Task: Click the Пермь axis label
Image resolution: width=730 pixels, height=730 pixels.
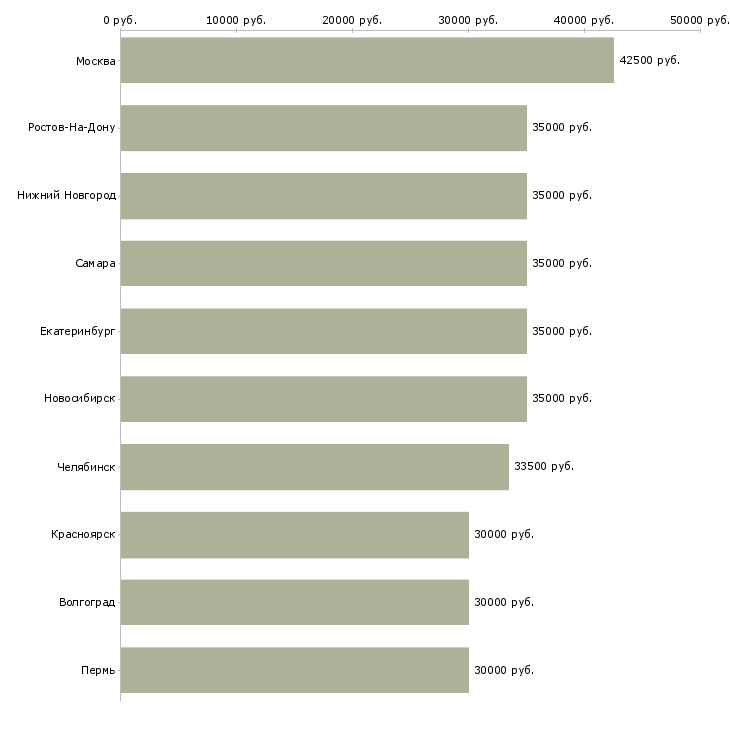Action: [98, 670]
